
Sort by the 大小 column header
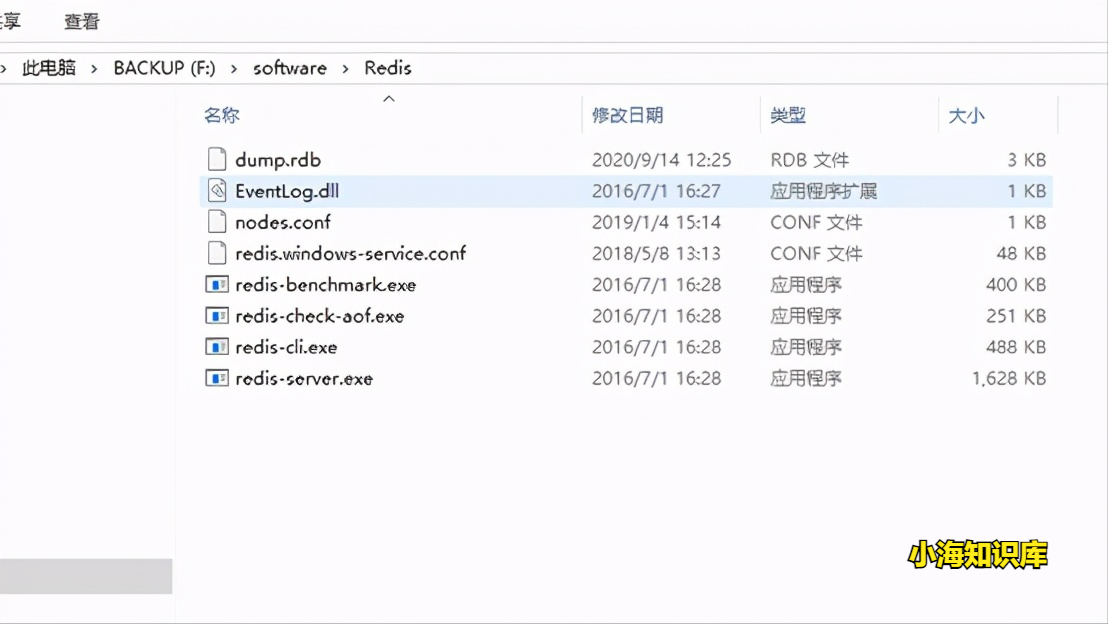(x=966, y=115)
